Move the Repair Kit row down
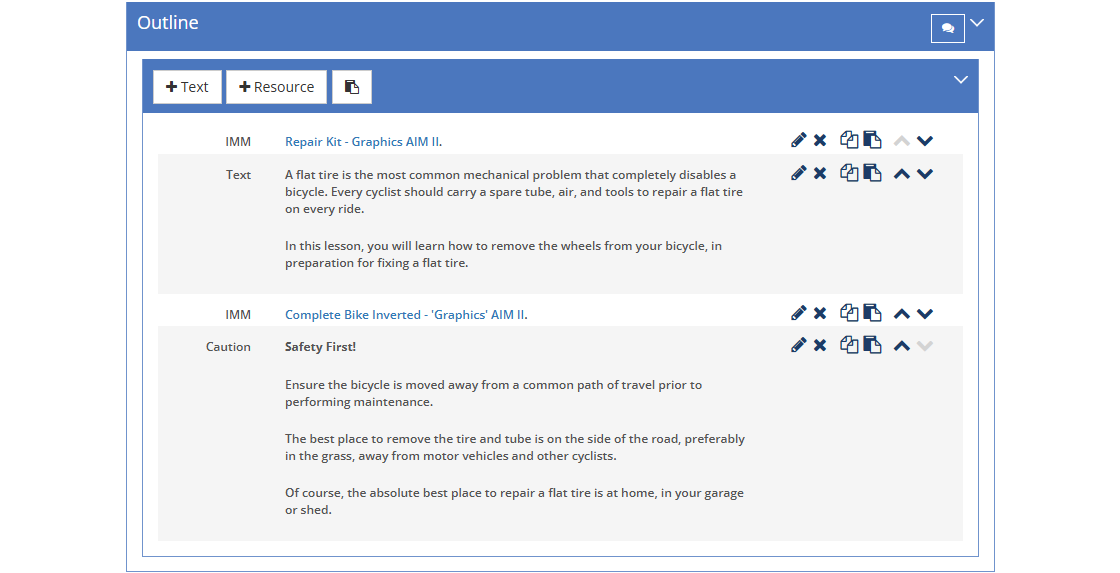 [925, 141]
